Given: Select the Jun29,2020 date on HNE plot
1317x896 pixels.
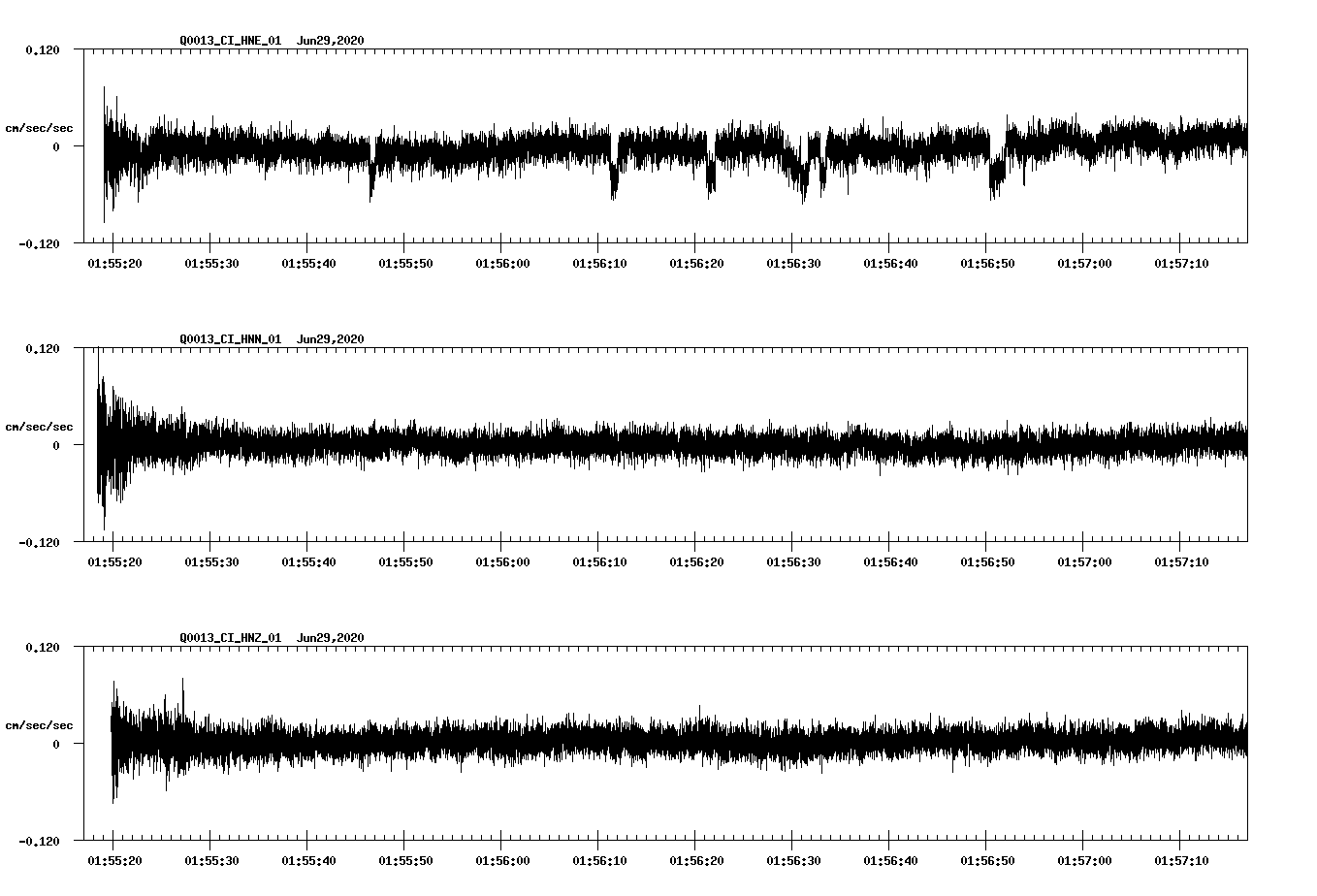Looking at the screenshot, I should (x=331, y=40).
